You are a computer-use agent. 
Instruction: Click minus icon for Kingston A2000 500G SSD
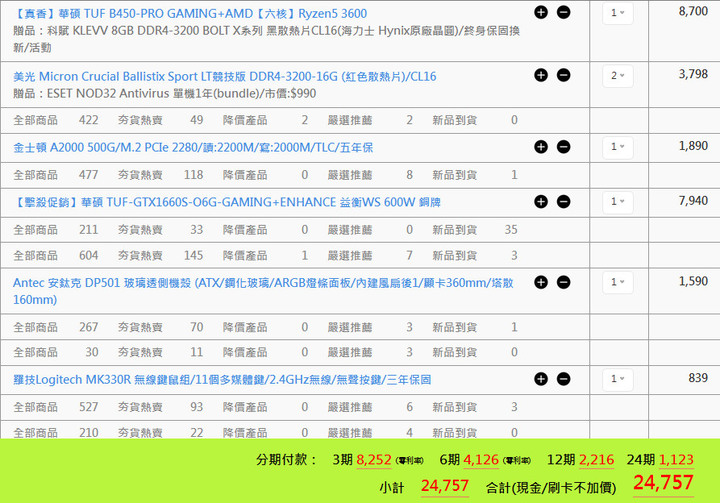tap(563, 147)
